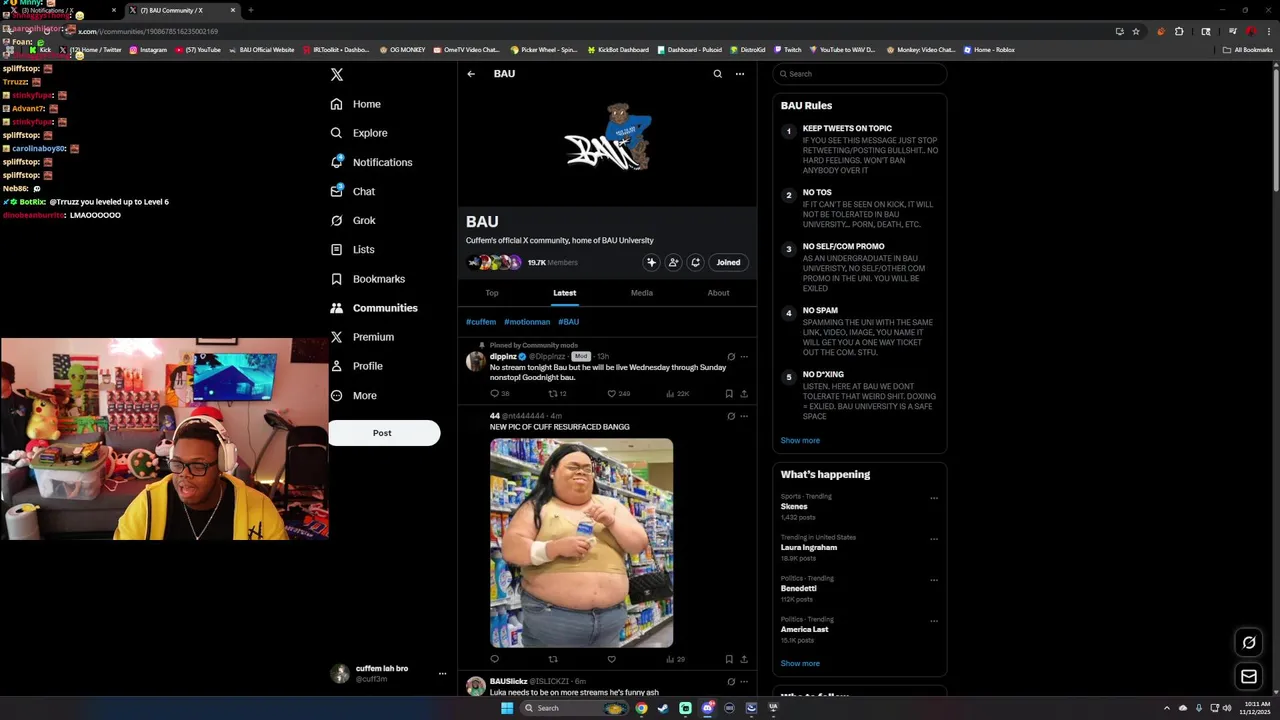Viewport: 1280px width, 720px height.
Task: Filter by #motionman hashtag
Action: pyautogui.click(x=527, y=322)
